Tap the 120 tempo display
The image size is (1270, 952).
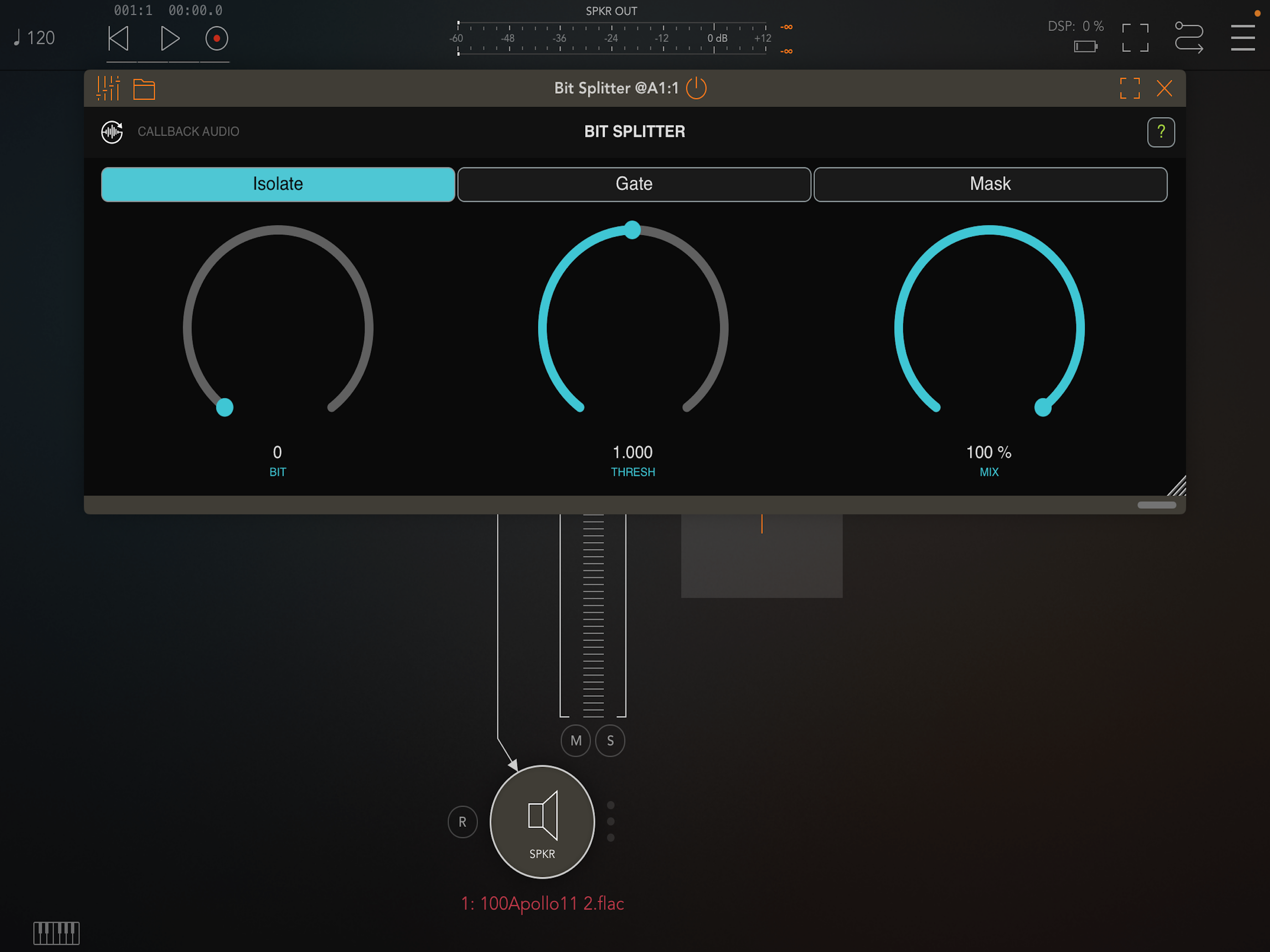coord(34,38)
